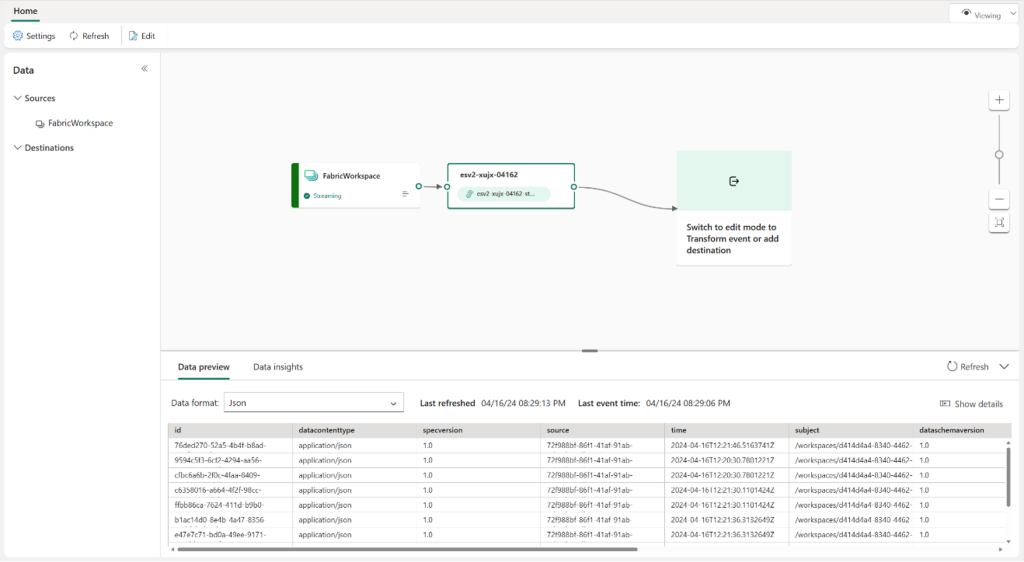This screenshot has width=1024, height=562.
Task: Open the Data format Json dropdown
Action: (313, 403)
